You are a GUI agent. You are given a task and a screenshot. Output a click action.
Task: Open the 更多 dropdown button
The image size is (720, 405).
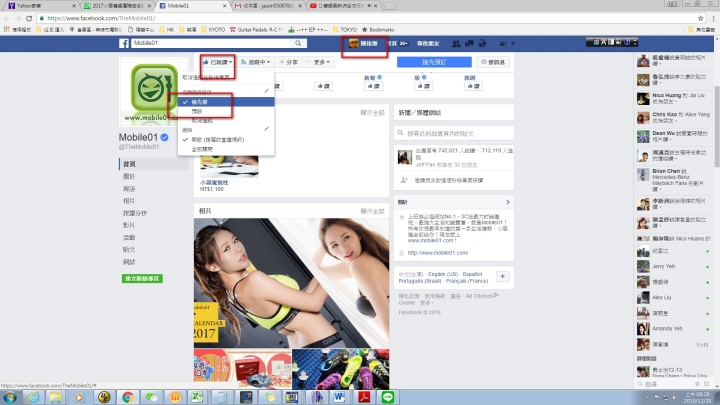[318, 62]
